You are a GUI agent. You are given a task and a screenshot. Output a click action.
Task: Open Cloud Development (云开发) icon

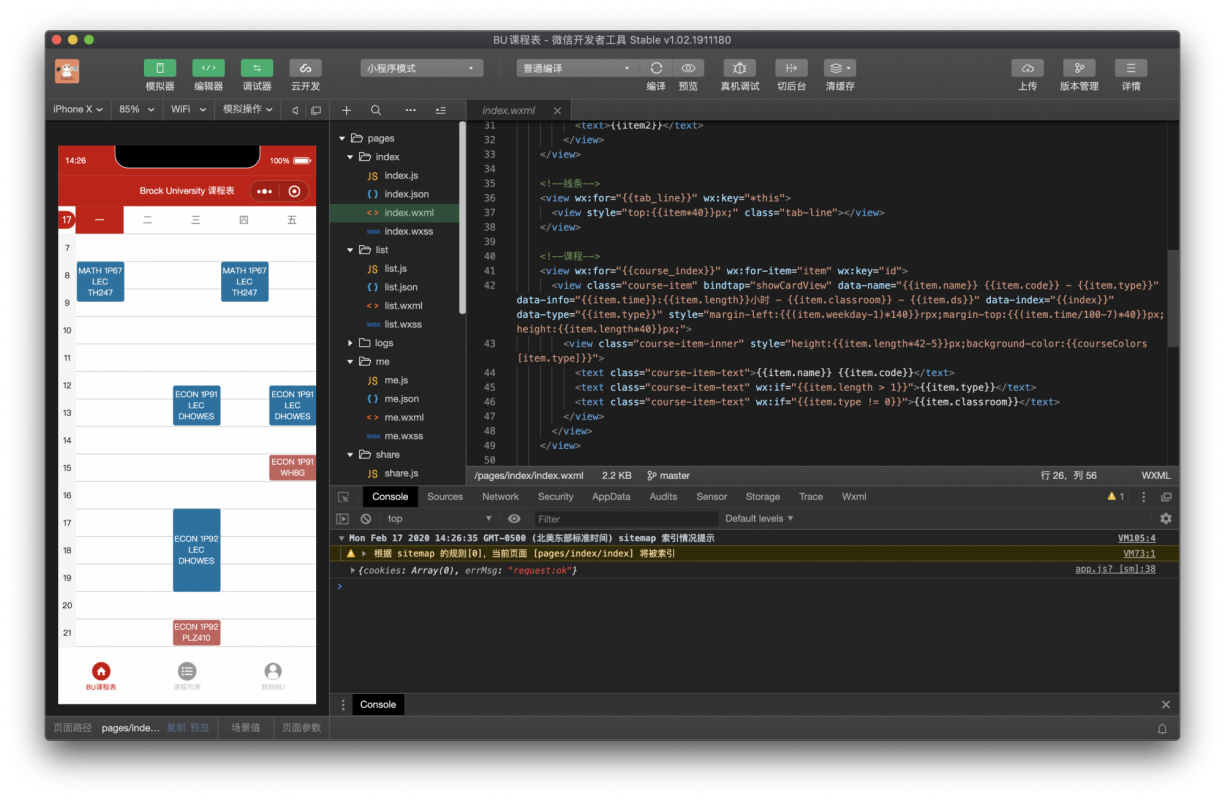click(x=305, y=68)
